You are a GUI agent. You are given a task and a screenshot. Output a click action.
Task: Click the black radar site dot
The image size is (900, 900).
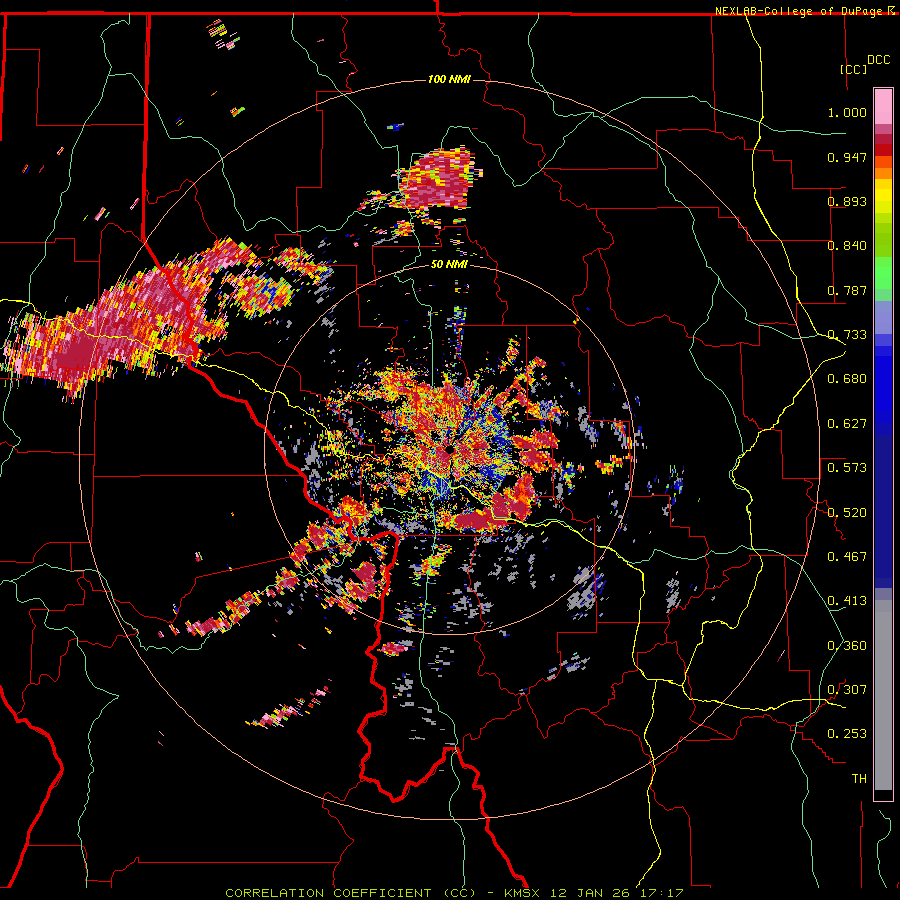[449, 450]
